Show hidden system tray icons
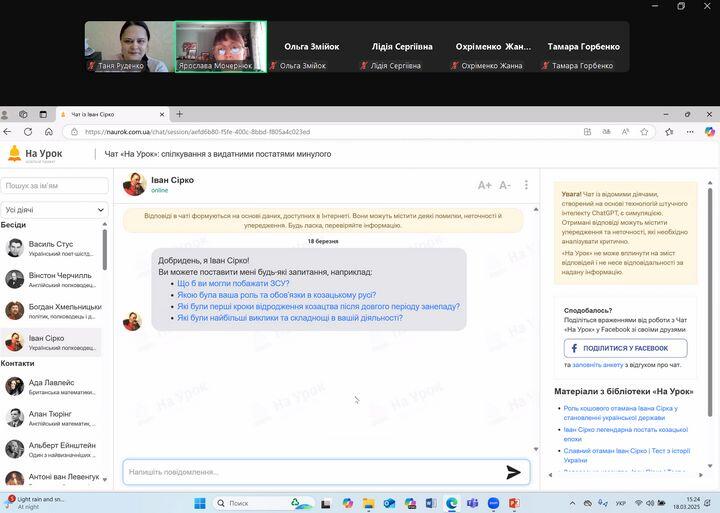Screen dimensions: 720x513 [x=572, y=503]
